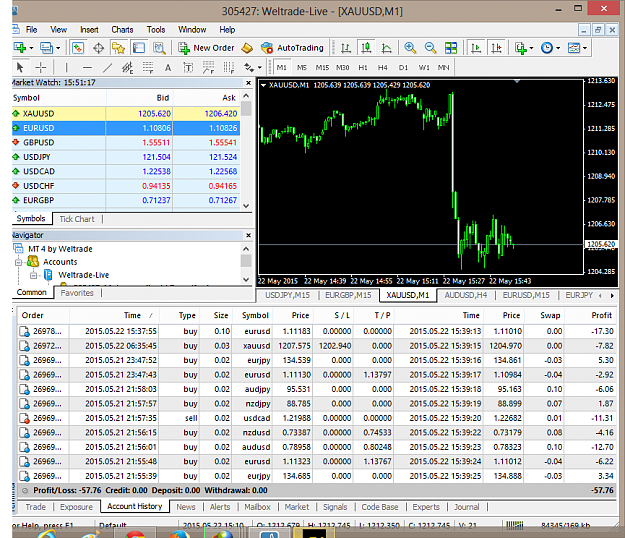625x538 pixels.
Task: Select the Crosshair tool
Action: tap(40, 68)
